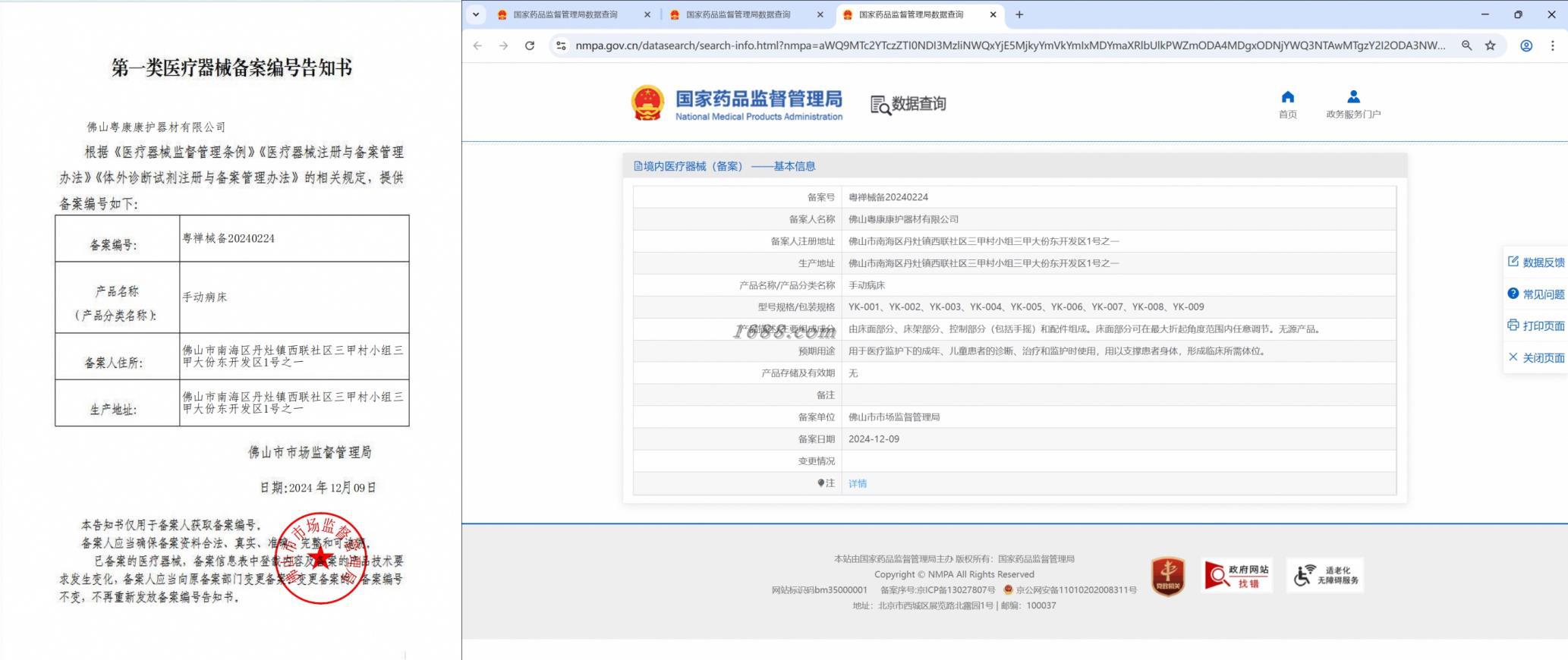Select the 预期用途 intended use text
The width and height of the screenshot is (1568, 660).
(x=1059, y=351)
